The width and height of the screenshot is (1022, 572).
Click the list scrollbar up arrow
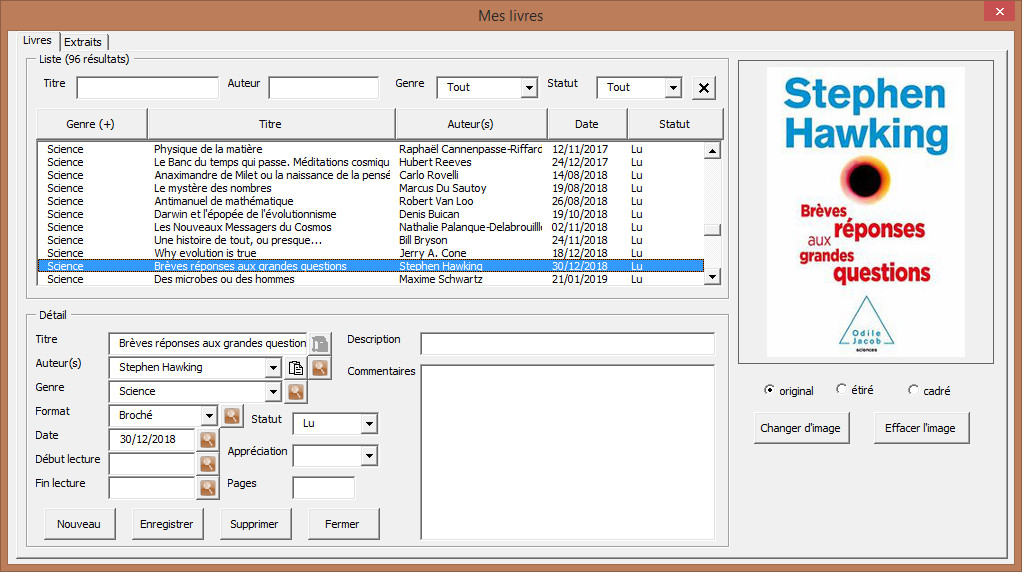click(x=712, y=150)
